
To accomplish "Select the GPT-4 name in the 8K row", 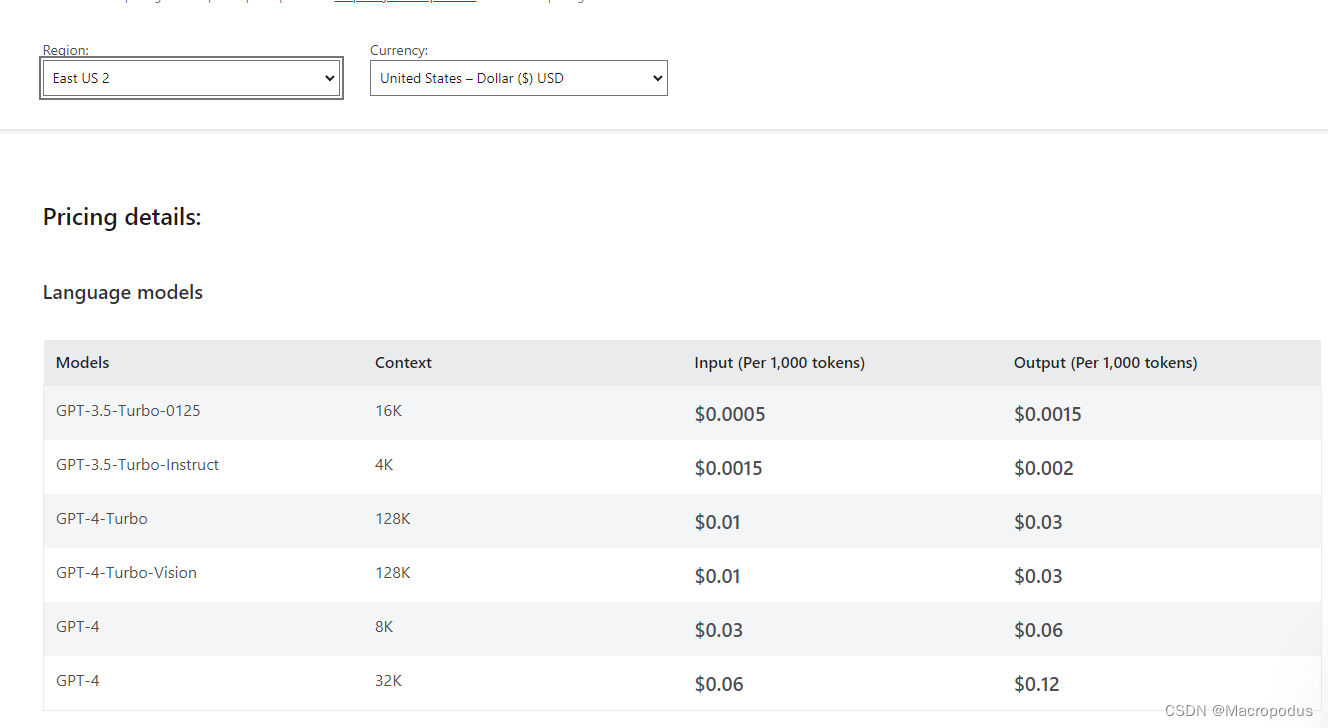I will click(x=78, y=627).
